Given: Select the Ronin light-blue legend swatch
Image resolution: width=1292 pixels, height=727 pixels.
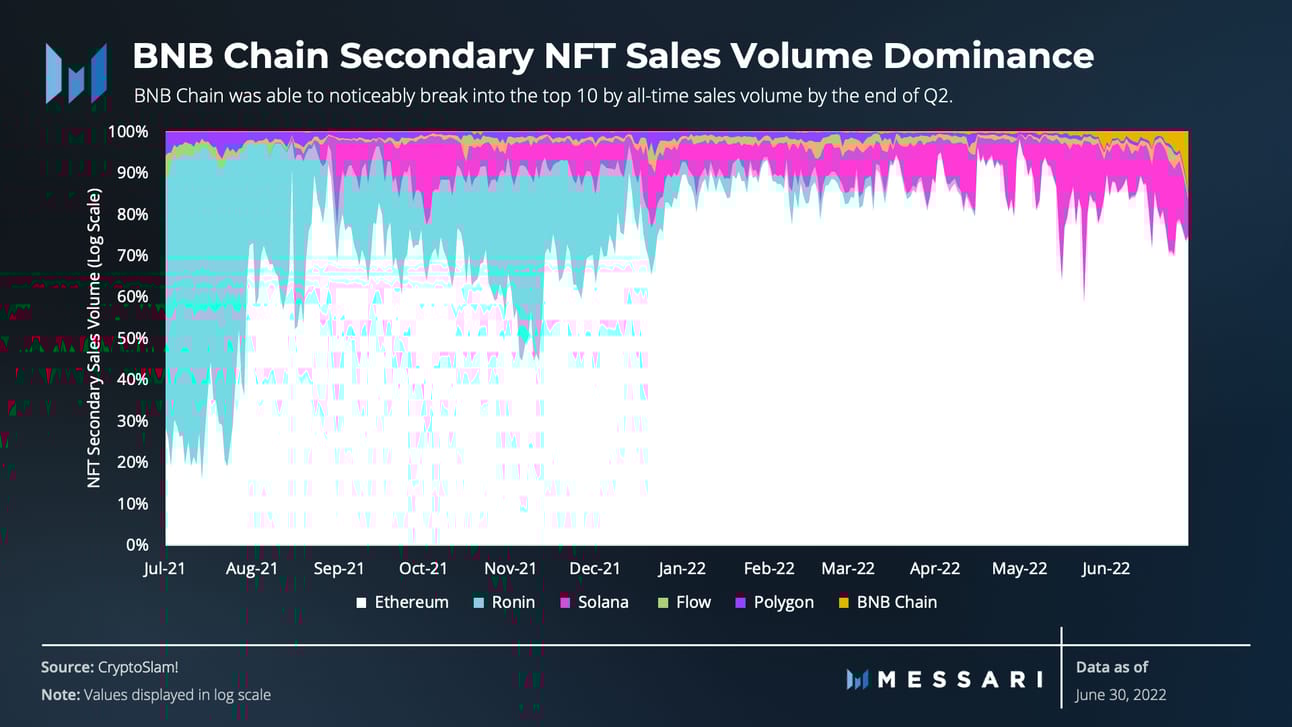Looking at the screenshot, I should point(478,603).
